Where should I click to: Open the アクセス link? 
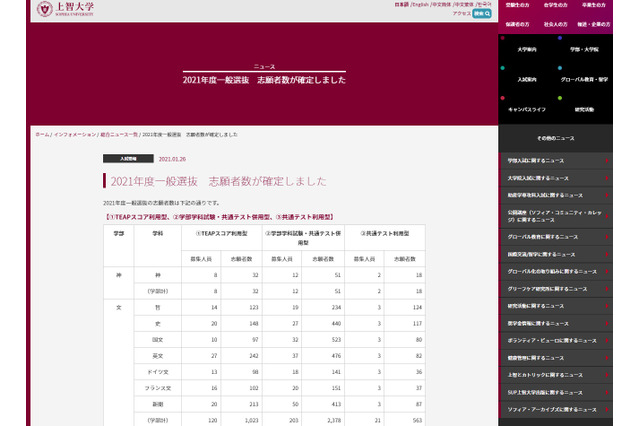[x=462, y=13]
